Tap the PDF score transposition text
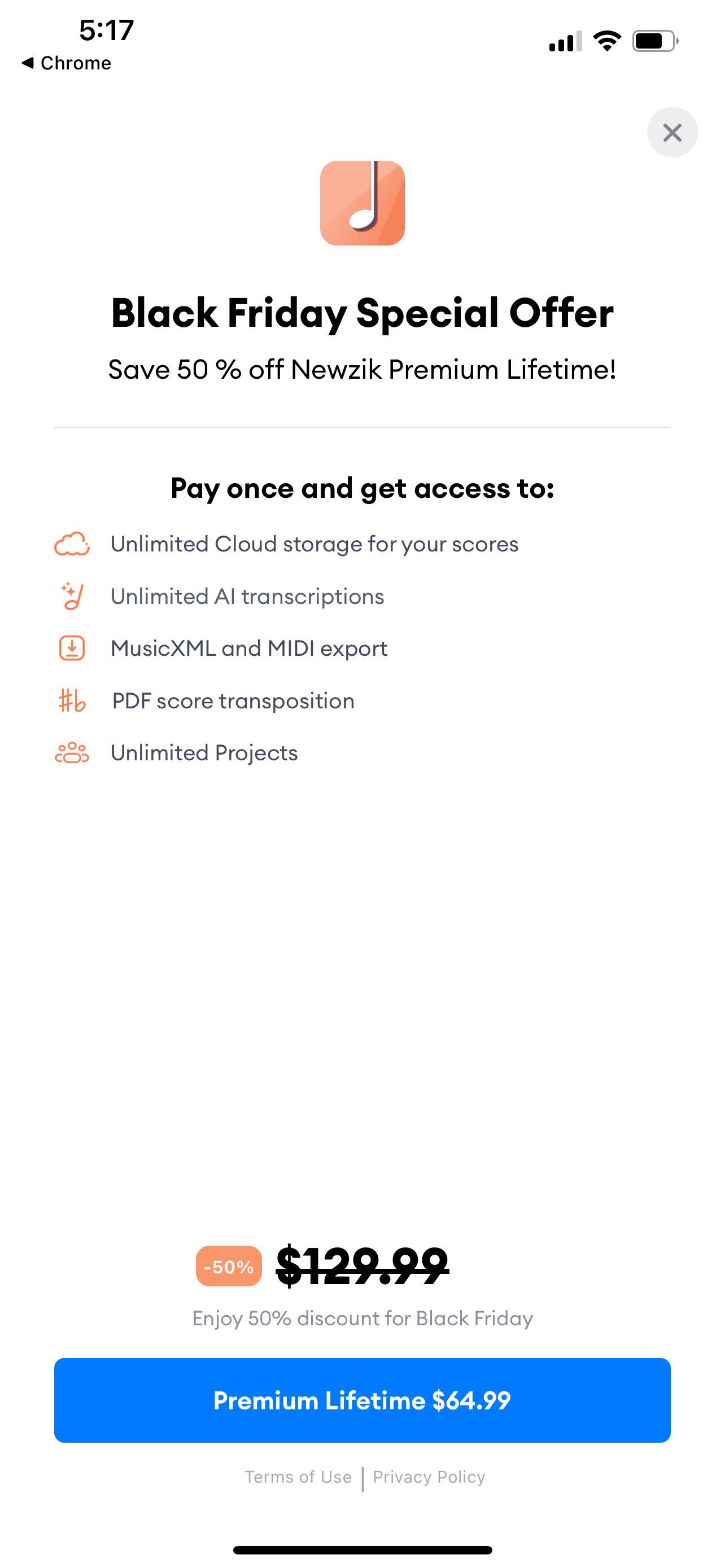 point(233,700)
